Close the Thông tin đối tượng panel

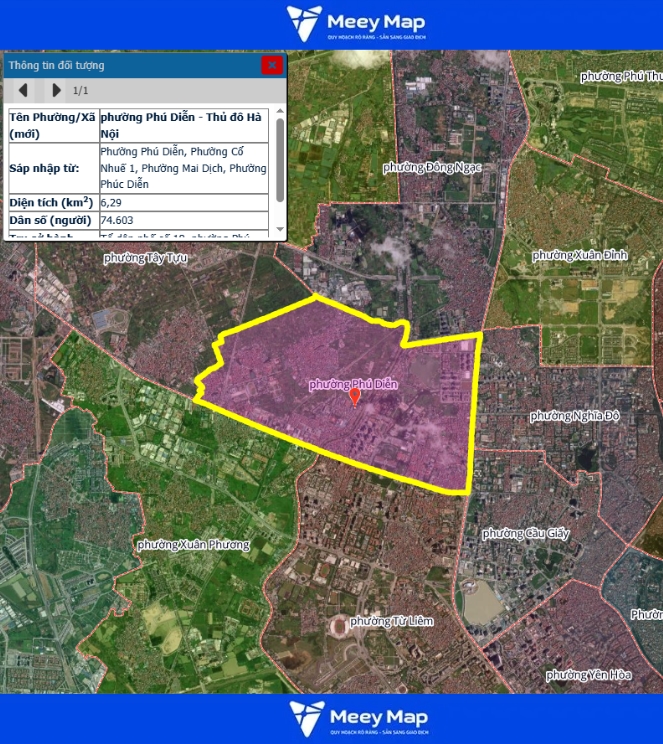pyautogui.click(x=271, y=65)
